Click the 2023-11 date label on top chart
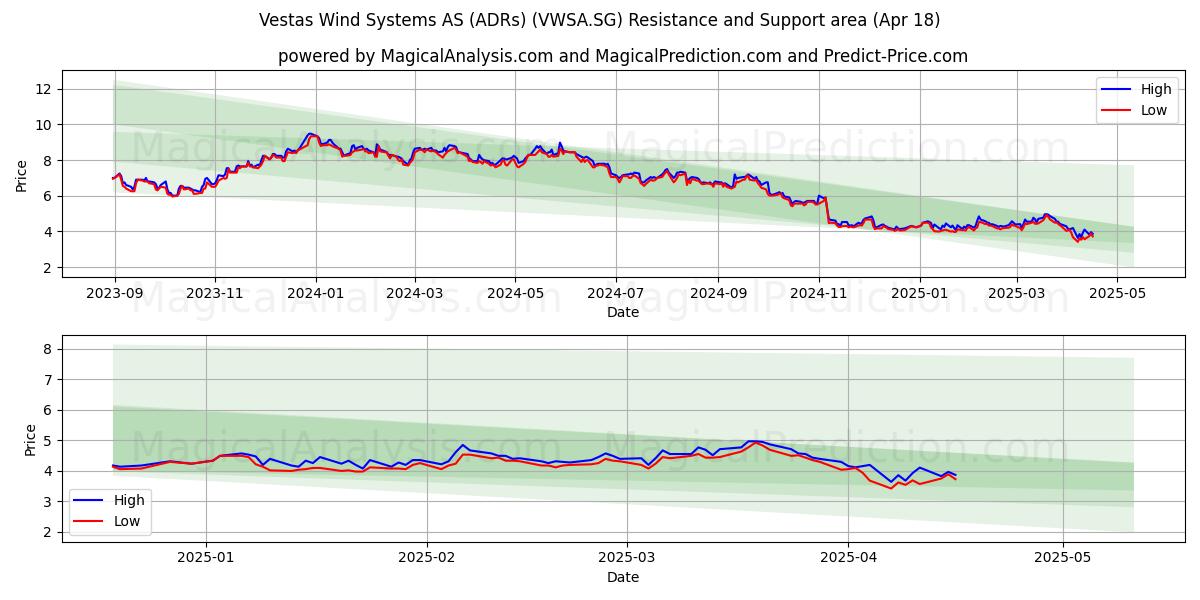This screenshot has height=600, width=1200. (x=215, y=294)
